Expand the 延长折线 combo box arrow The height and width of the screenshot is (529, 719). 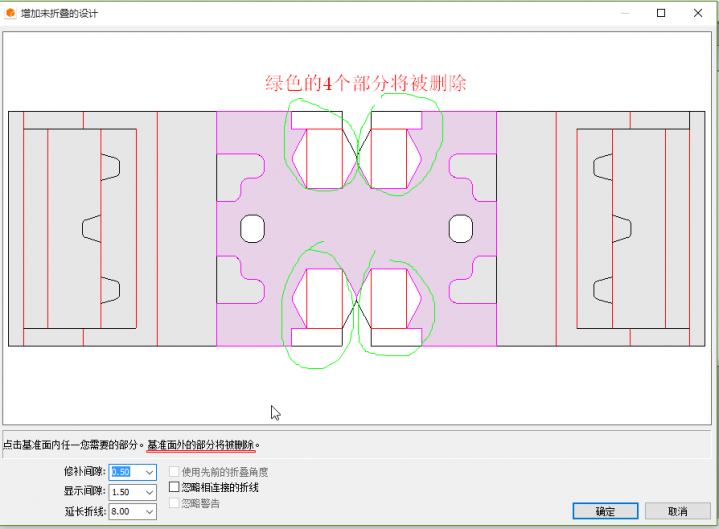(149, 512)
